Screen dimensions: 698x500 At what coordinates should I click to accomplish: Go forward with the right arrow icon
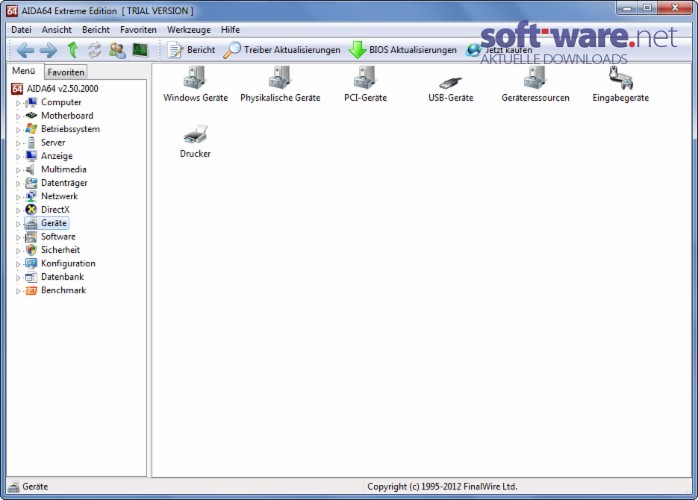pyautogui.click(x=49, y=50)
